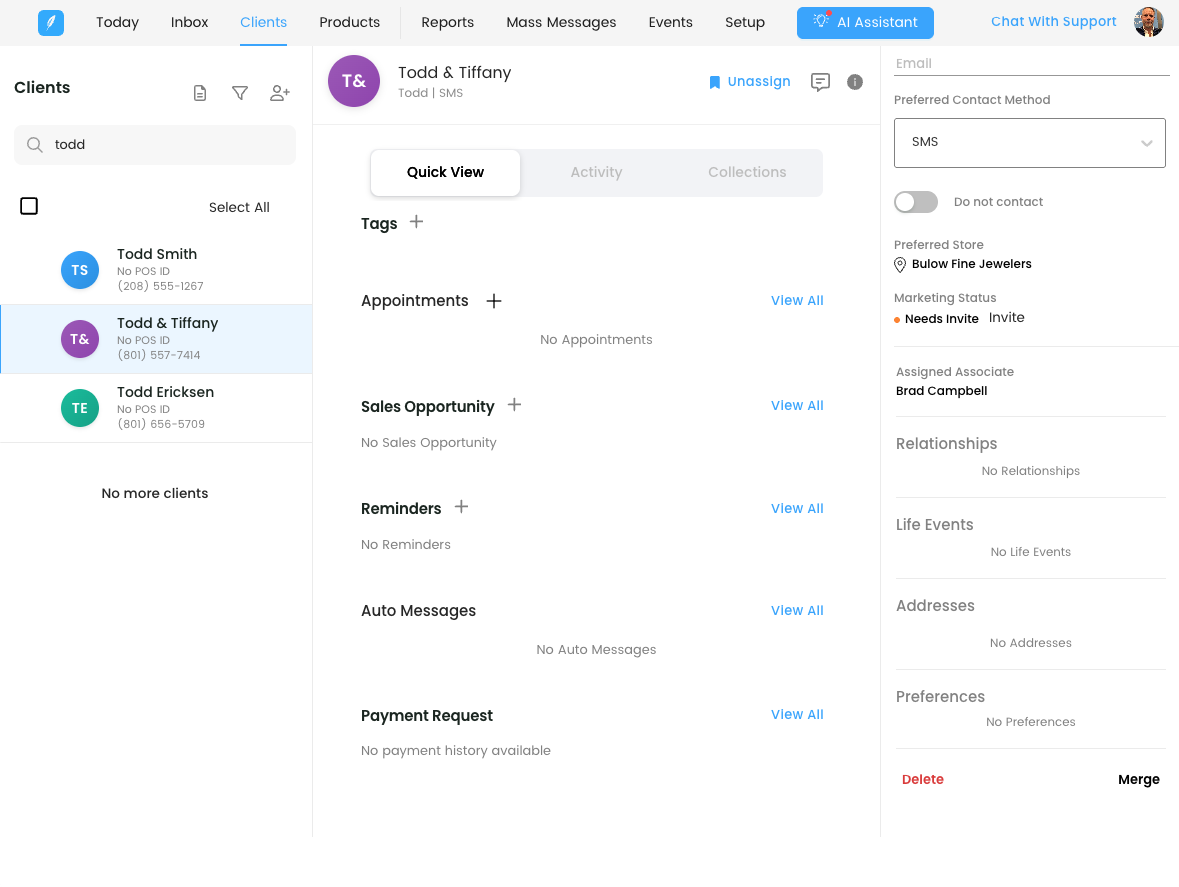Select the Todd Smith client row
Image resolution: width=1179 pixels, height=887 pixels.
tap(156, 270)
